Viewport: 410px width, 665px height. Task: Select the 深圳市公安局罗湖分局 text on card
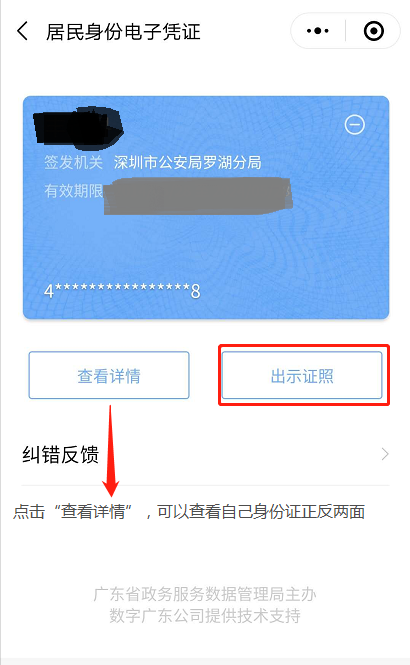pyautogui.click(x=187, y=162)
